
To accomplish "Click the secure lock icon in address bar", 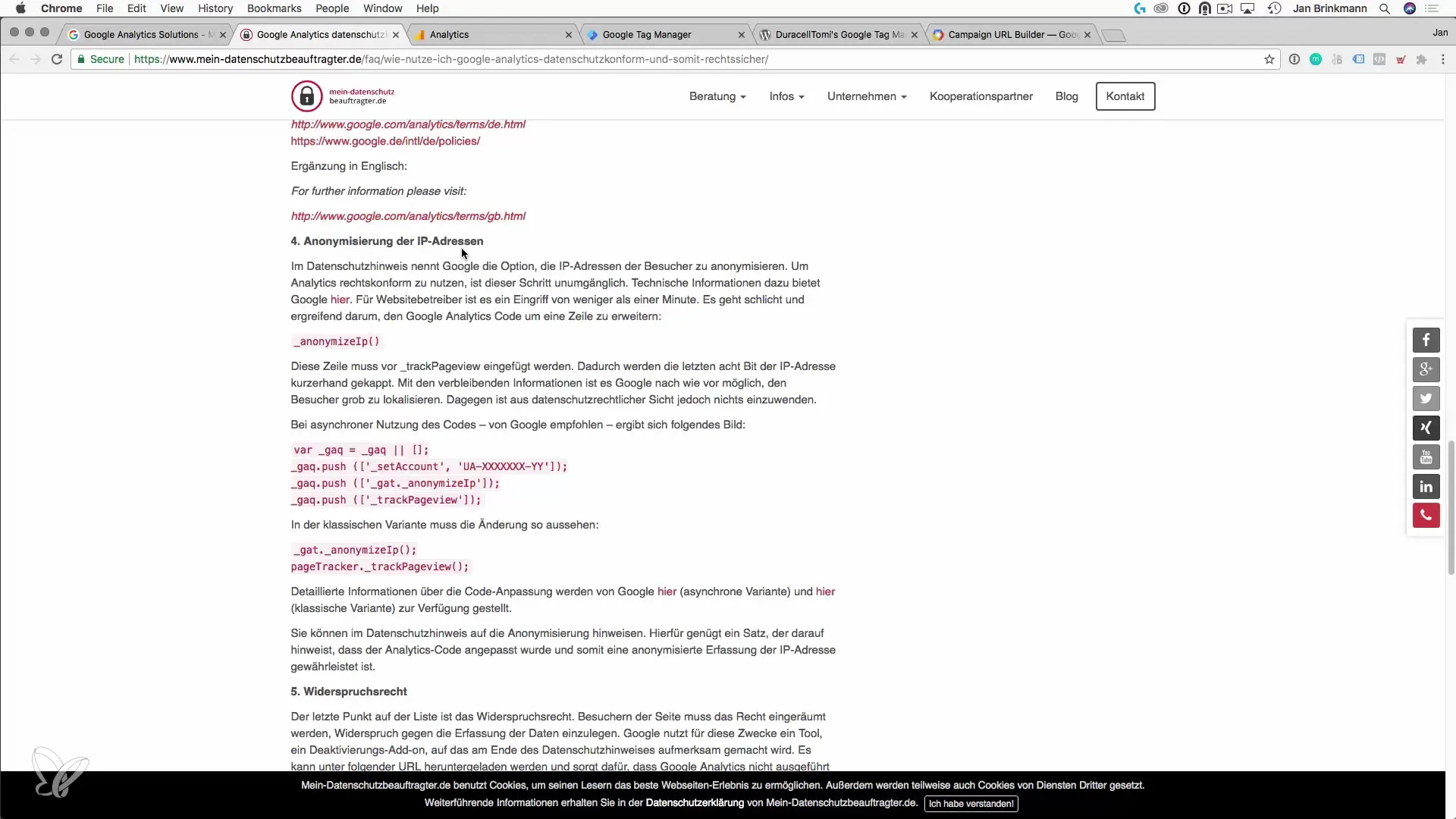I will (81, 59).
